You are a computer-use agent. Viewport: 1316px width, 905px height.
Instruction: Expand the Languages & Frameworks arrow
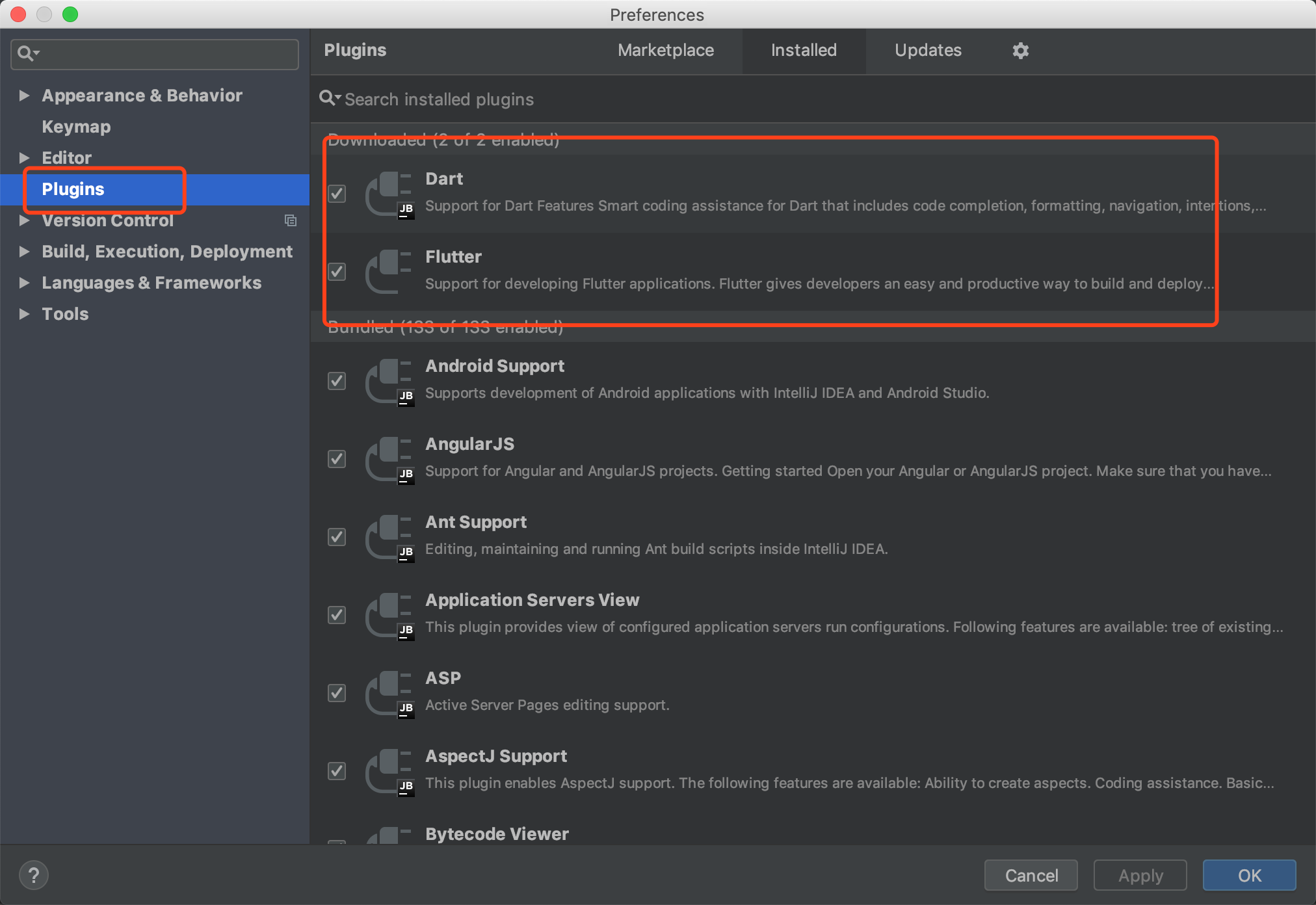pos(24,283)
